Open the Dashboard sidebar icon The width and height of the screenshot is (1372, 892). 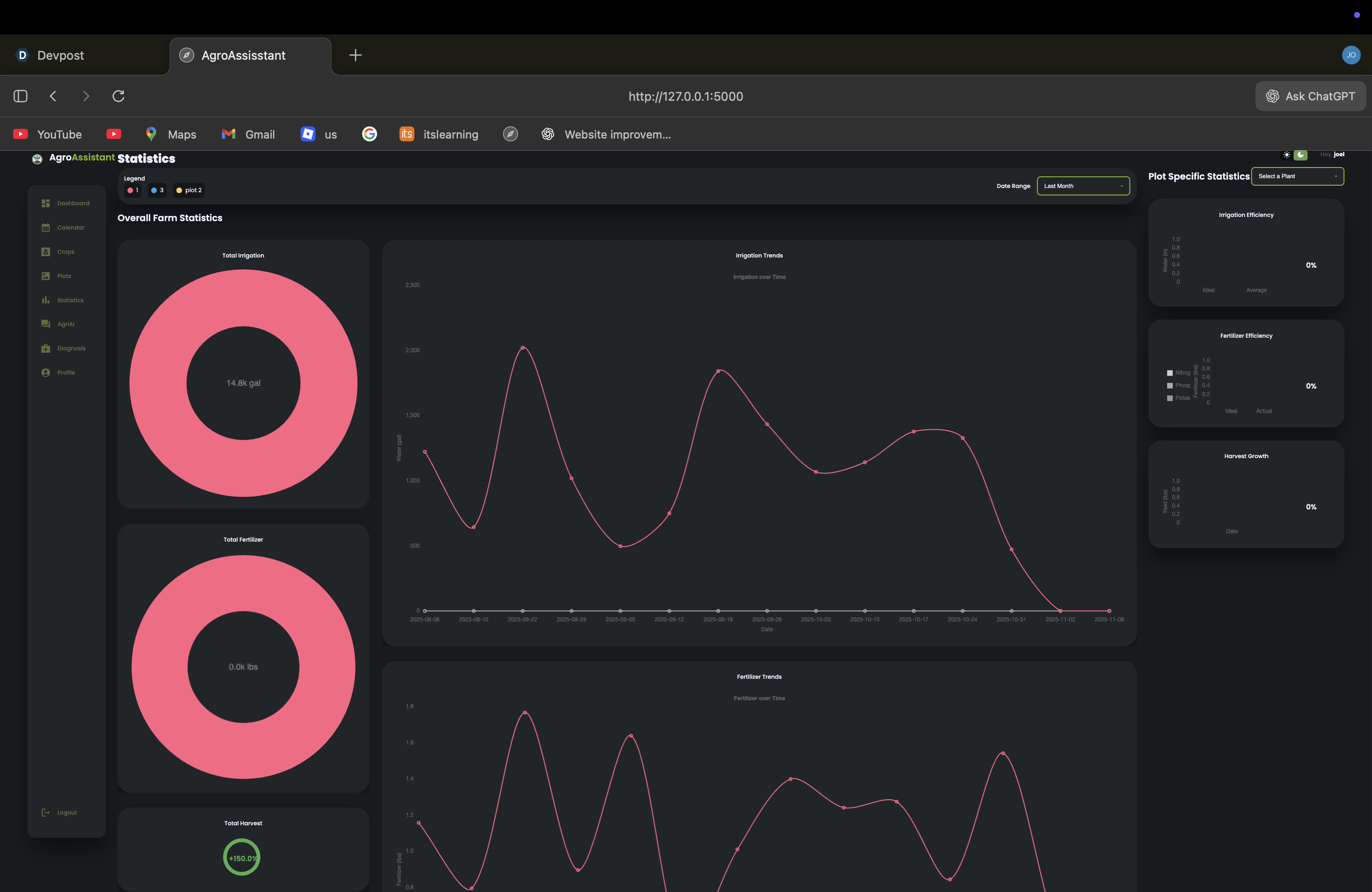46,203
